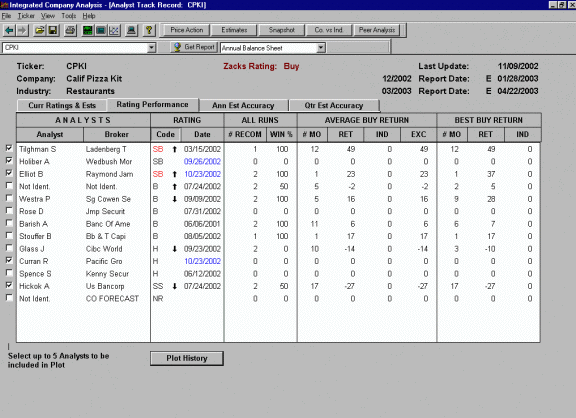Click the # RECOM column header
Viewport: 576px width, 418px height.
point(245,134)
